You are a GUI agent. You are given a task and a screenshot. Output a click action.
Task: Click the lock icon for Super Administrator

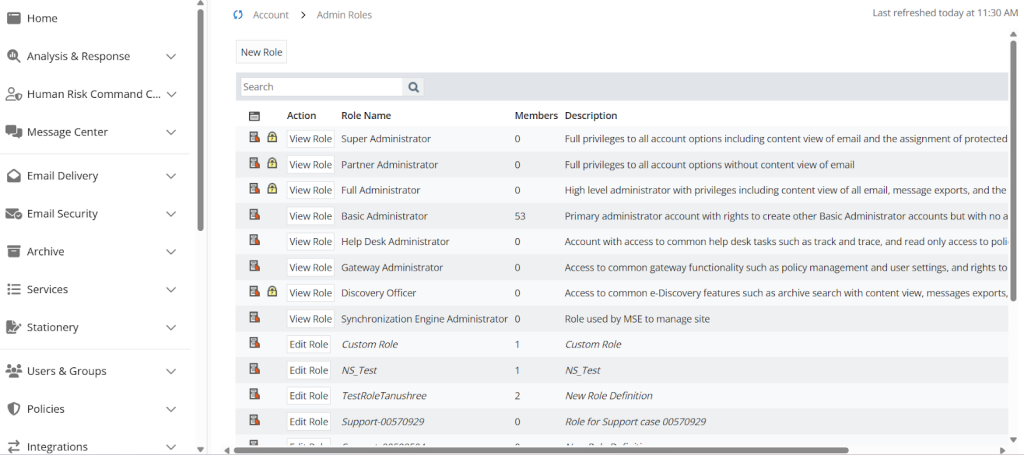(272, 137)
